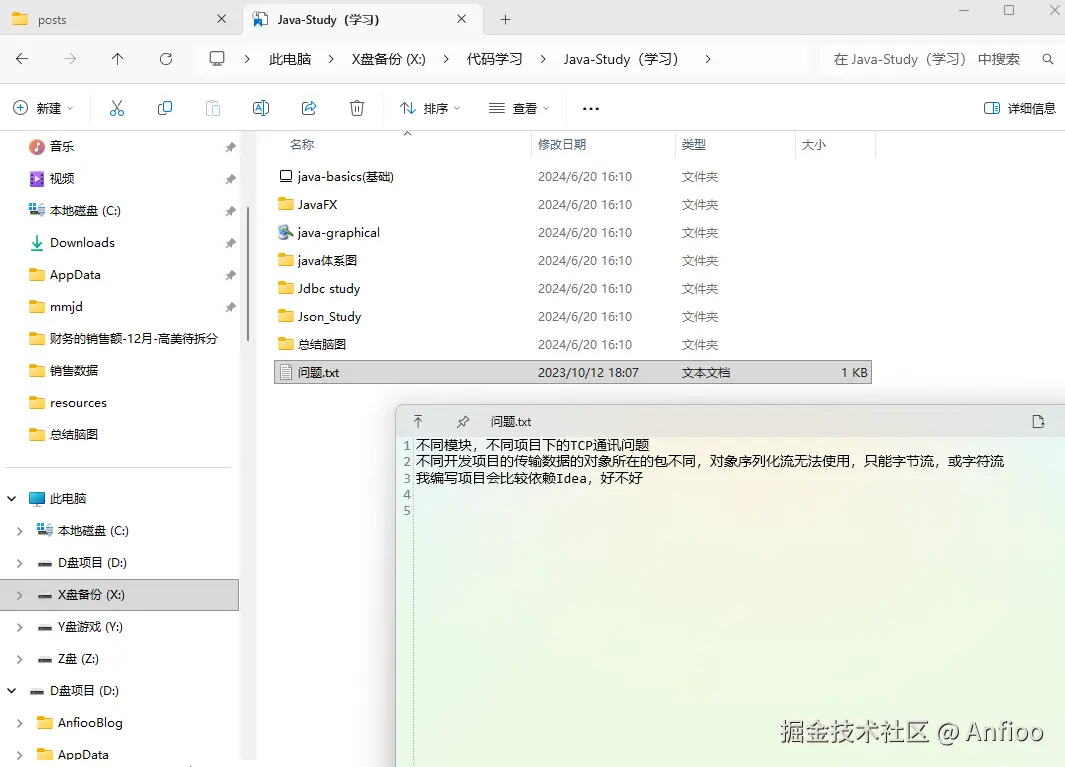Click the Delete trash can icon
Image resolution: width=1065 pixels, height=767 pixels.
pos(357,108)
